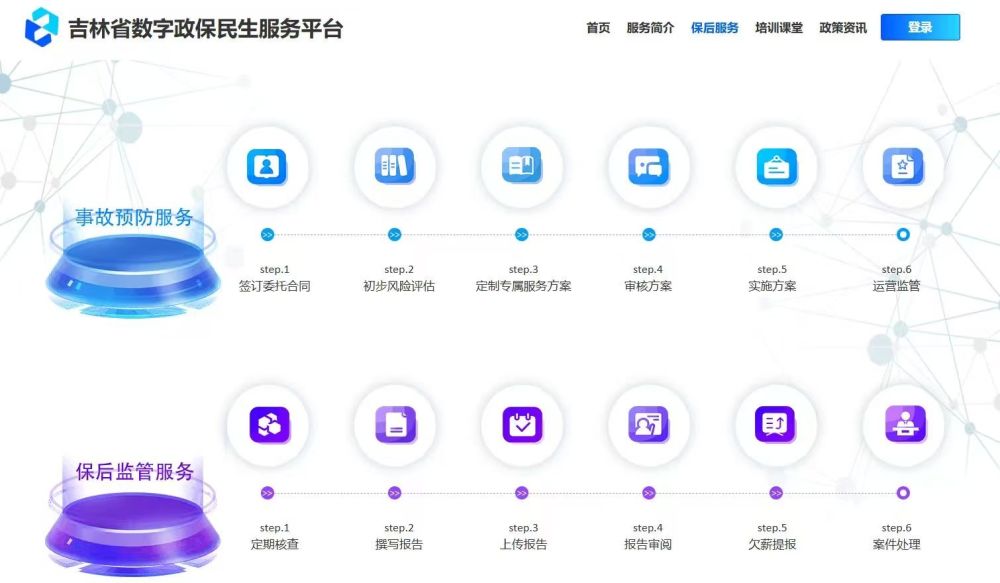The width and height of the screenshot is (1000, 583).
Task: Click the 报告审阅 icon
Action: pos(648,425)
